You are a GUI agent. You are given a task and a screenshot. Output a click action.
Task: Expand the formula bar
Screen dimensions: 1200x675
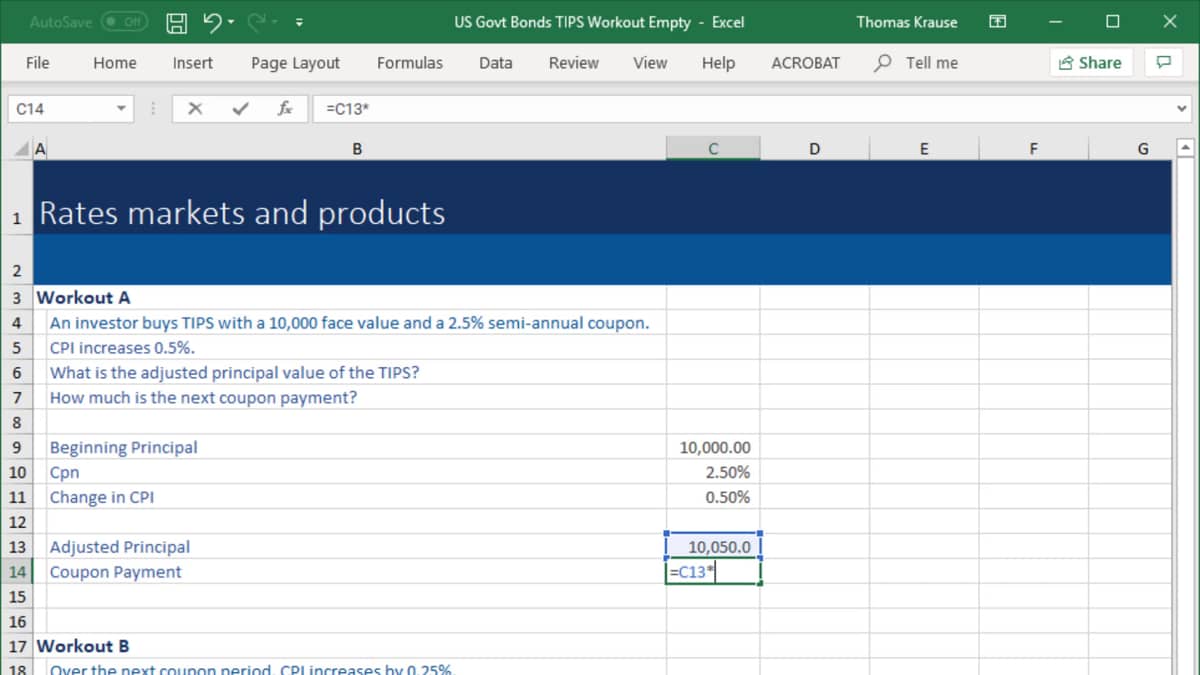tap(1182, 109)
